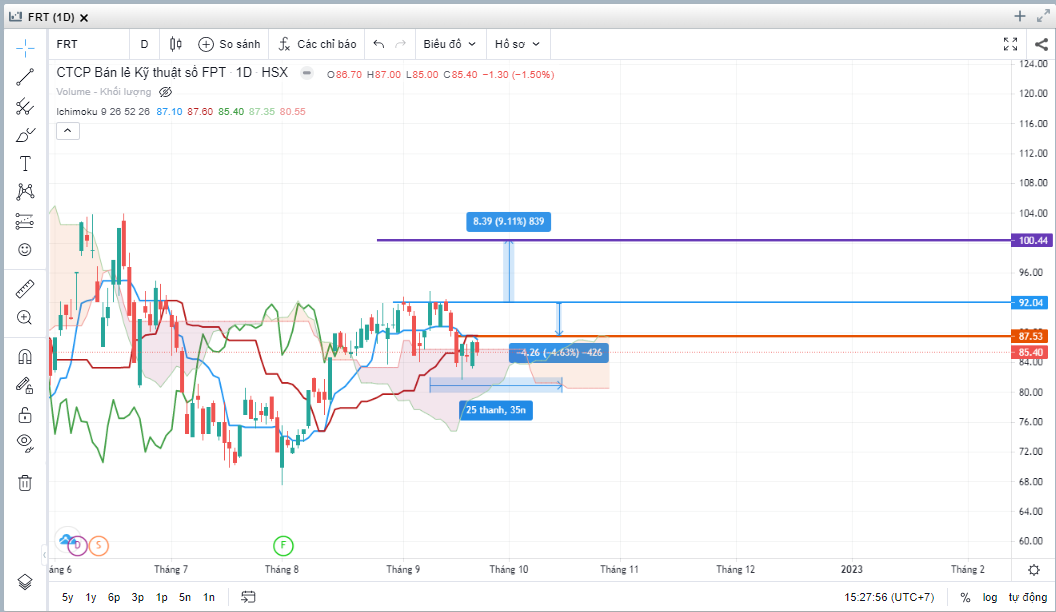Click the trash icon to remove drawings
The width and height of the screenshot is (1056, 612).
click(25, 483)
